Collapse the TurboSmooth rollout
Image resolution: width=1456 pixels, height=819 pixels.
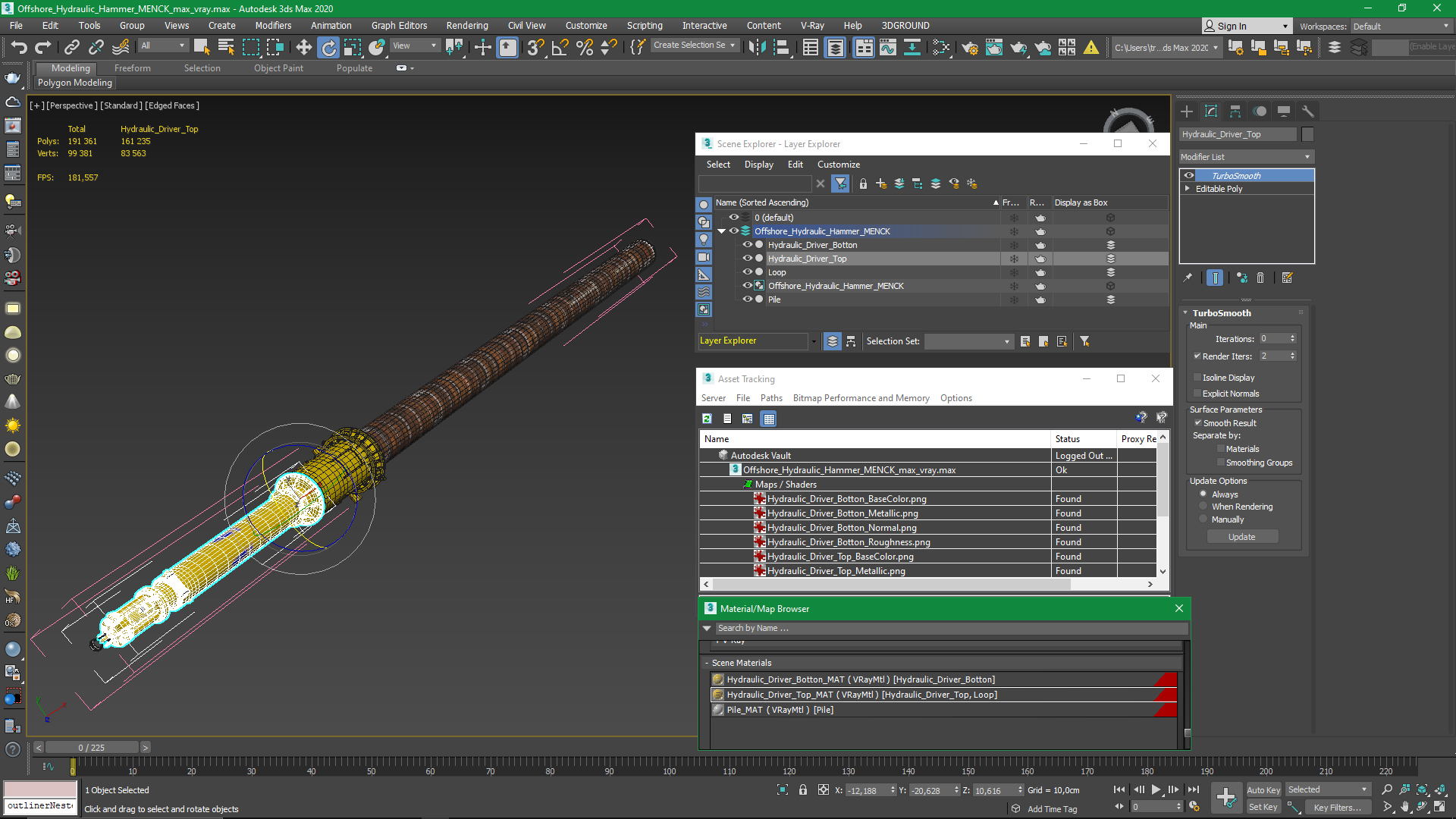(x=1185, y=313)
